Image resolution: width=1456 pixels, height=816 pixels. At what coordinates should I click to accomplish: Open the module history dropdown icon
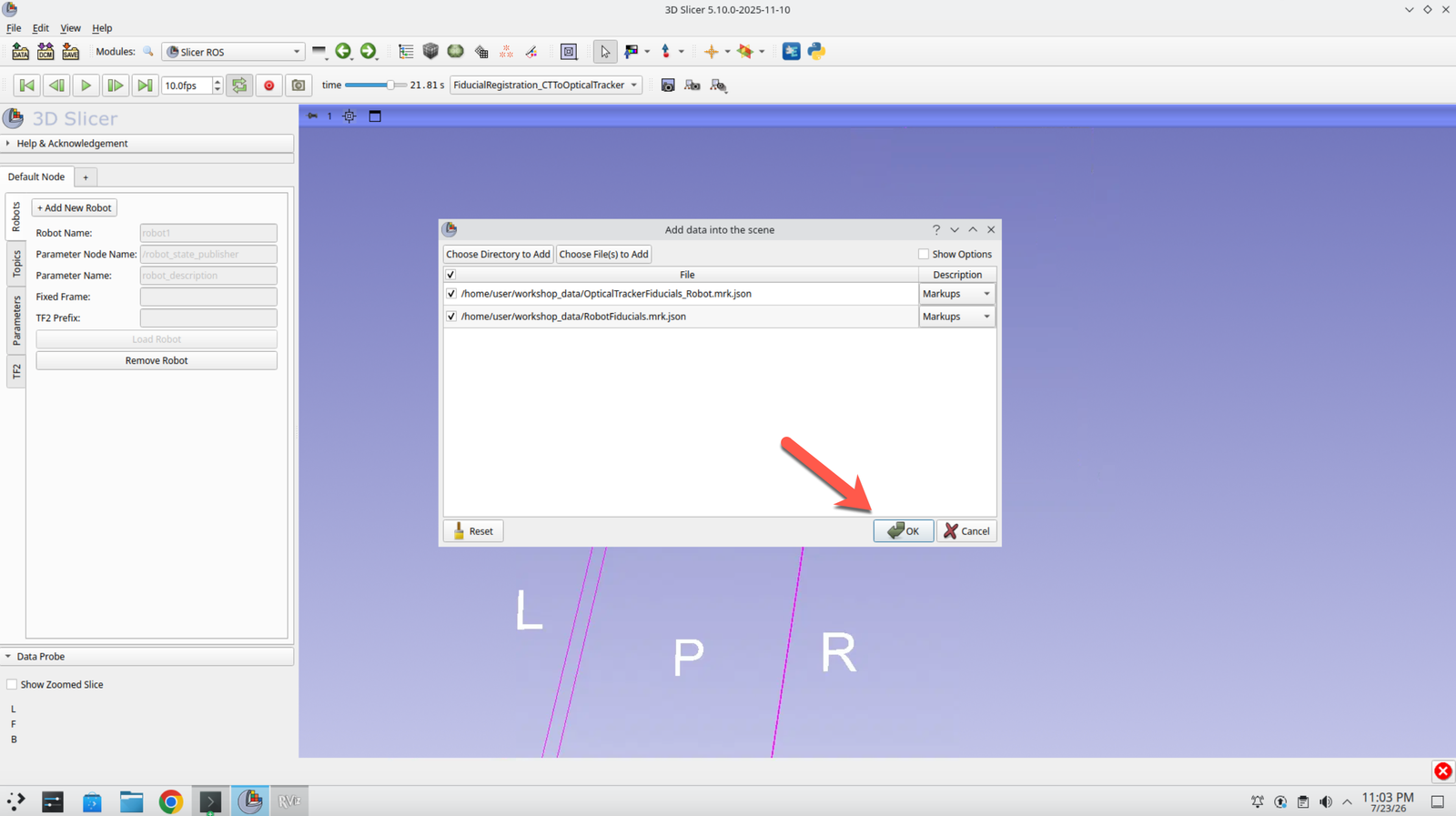319,52
